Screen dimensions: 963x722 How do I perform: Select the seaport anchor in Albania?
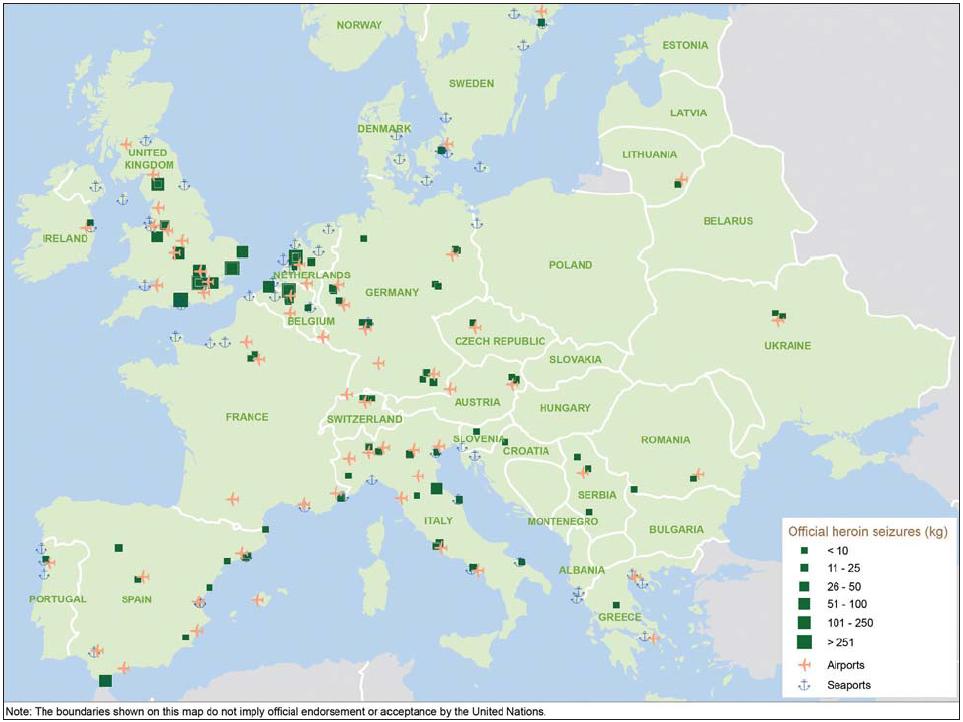(x=577, y=595)
